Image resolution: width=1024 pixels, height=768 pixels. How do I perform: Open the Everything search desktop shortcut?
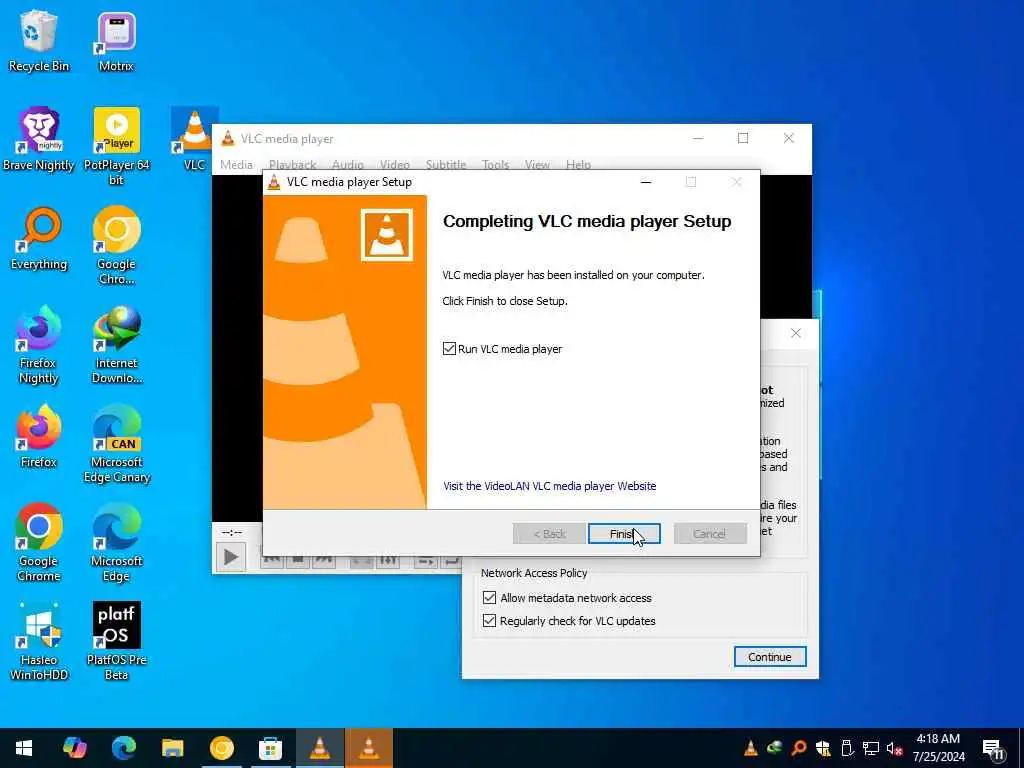[x=39, y=238]
